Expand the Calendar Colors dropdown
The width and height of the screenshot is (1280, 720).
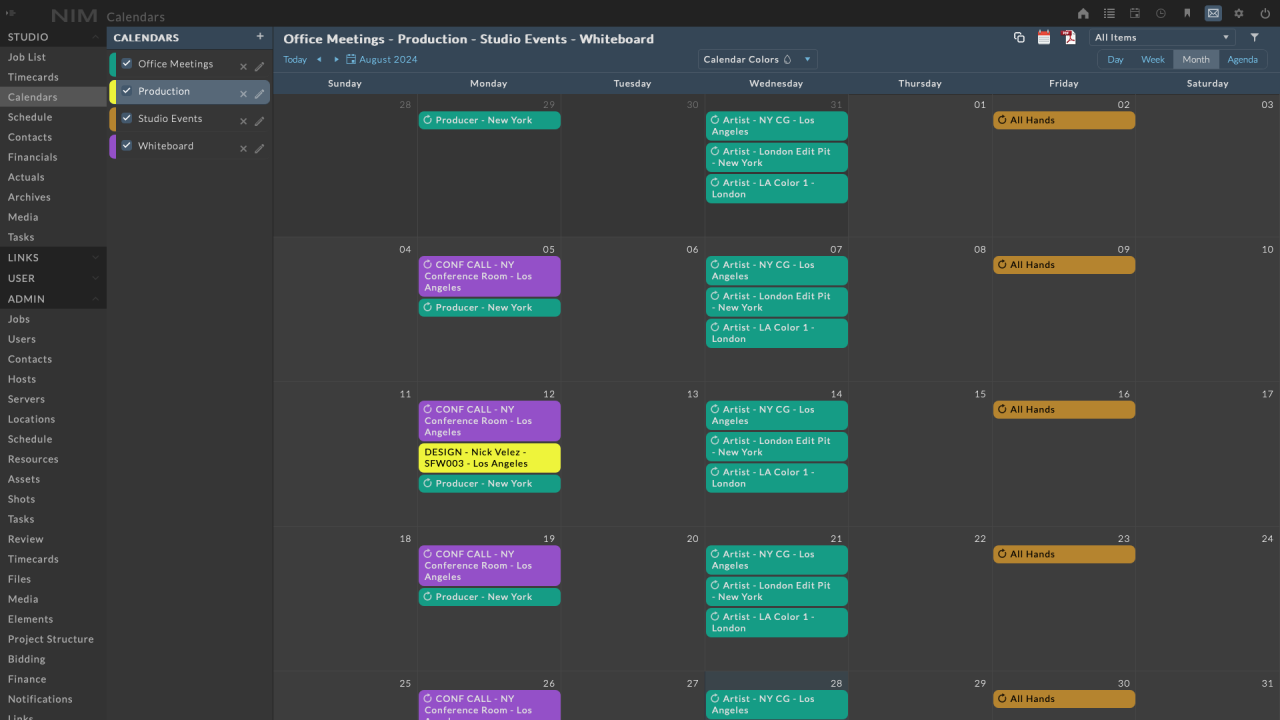tap(757, 60)
